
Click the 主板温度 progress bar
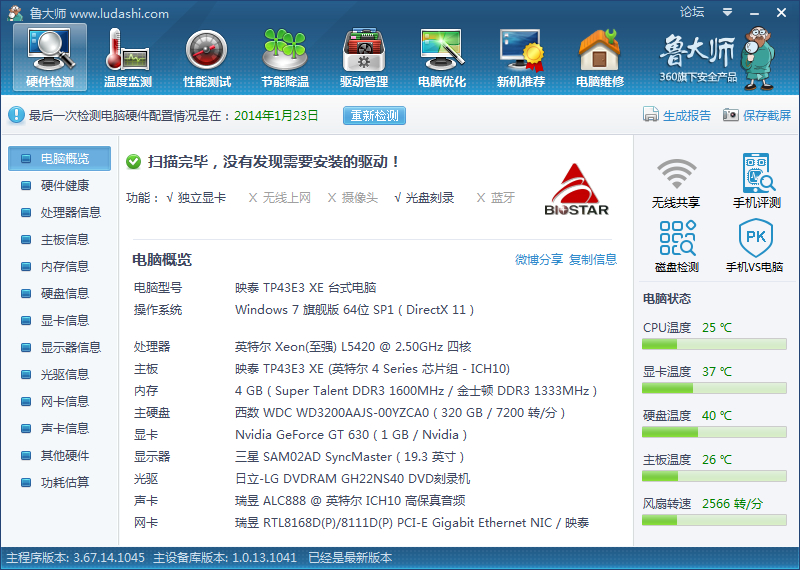(x=714, y=476)
